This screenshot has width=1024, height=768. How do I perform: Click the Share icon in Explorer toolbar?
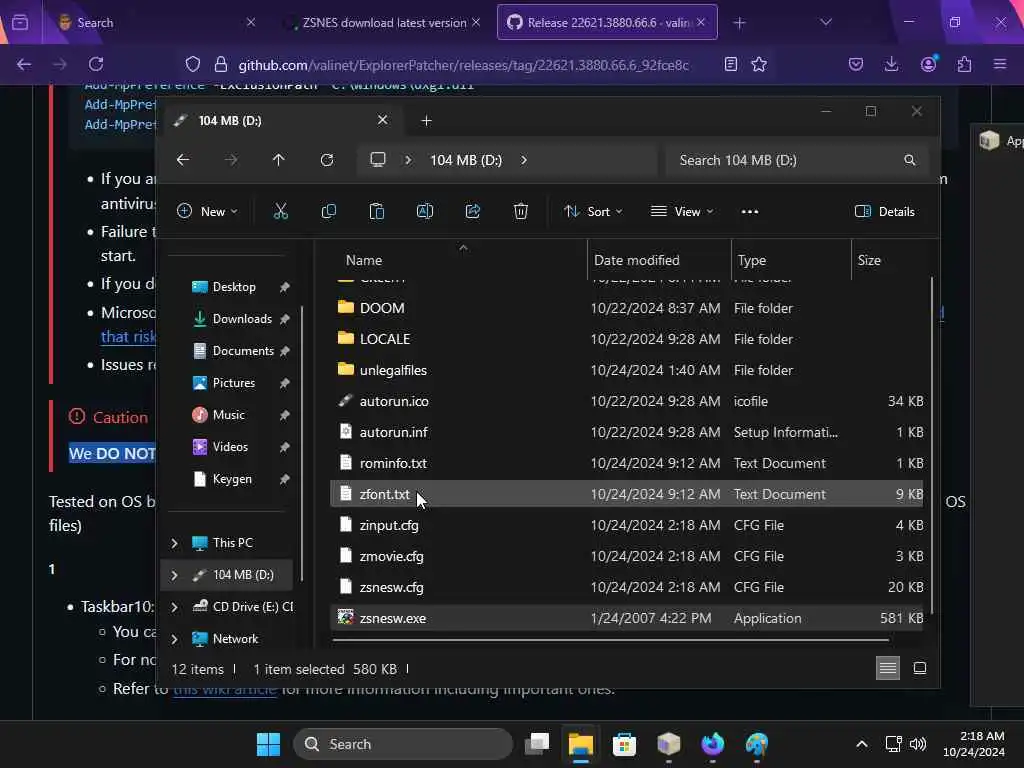point(473,212)
